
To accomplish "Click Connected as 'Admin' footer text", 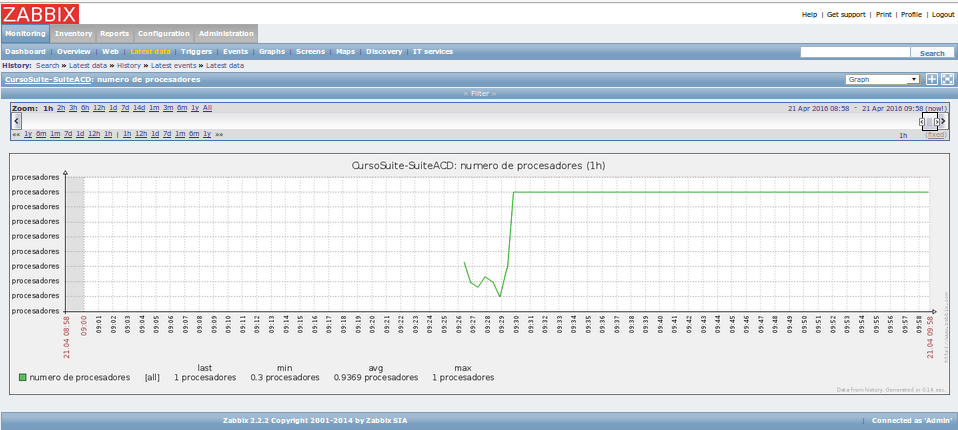I will pyautogui.click(x=912, y=421).
